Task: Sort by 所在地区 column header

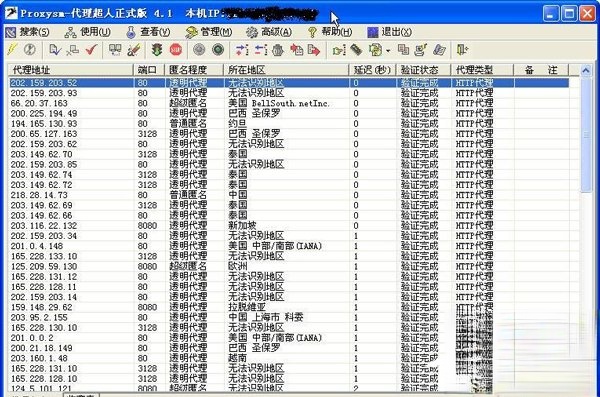Action: click(x=286, y=70)
